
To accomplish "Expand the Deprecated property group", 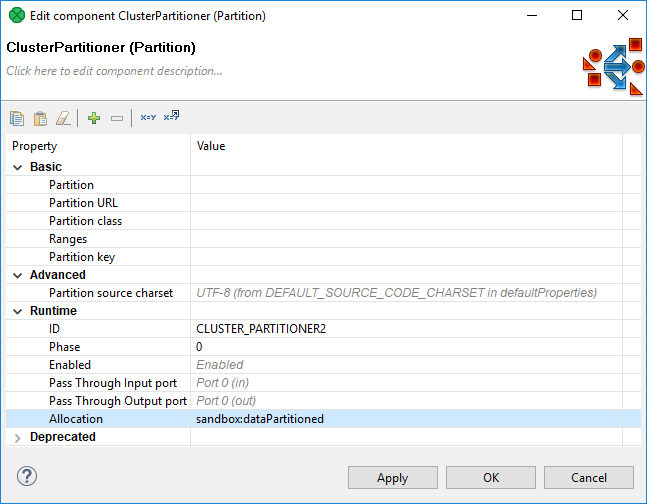I will pos(17,437).
